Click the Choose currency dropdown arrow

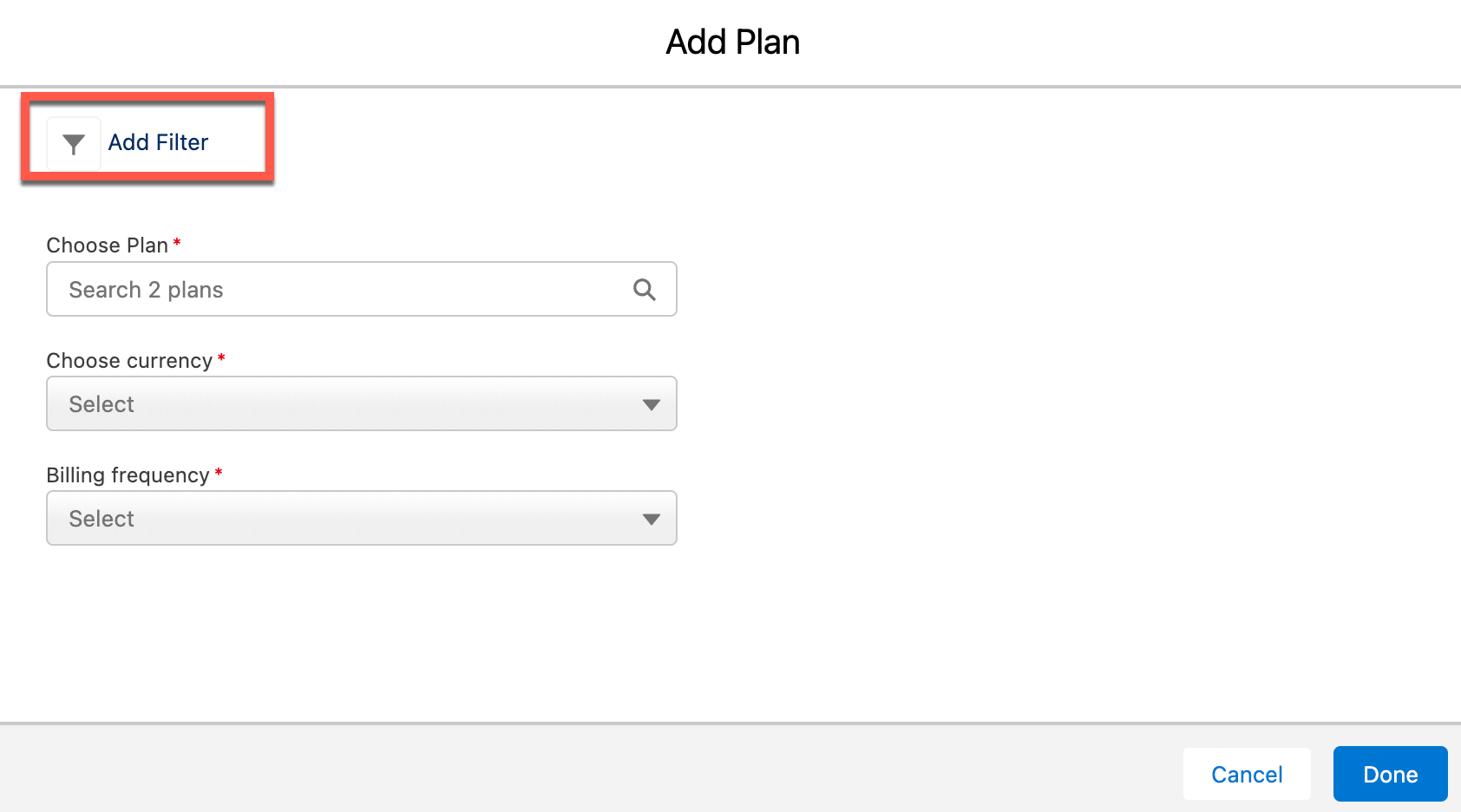[x=651, y=404]
